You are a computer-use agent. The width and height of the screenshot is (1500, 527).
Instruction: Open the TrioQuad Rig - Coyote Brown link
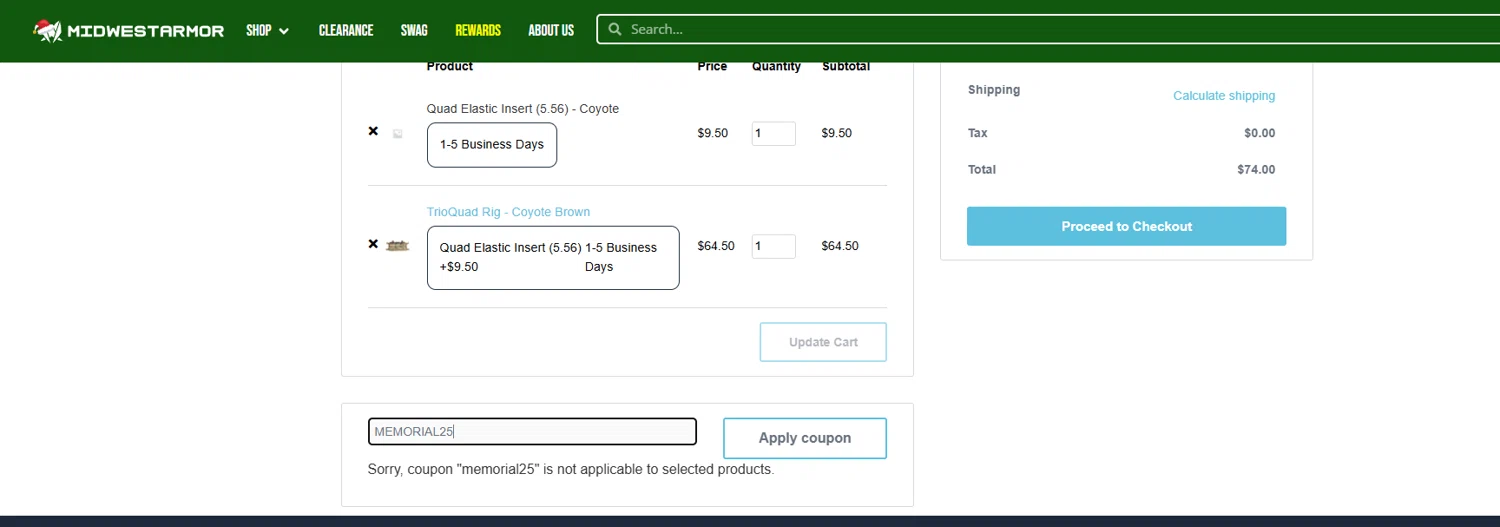point(508,212)
